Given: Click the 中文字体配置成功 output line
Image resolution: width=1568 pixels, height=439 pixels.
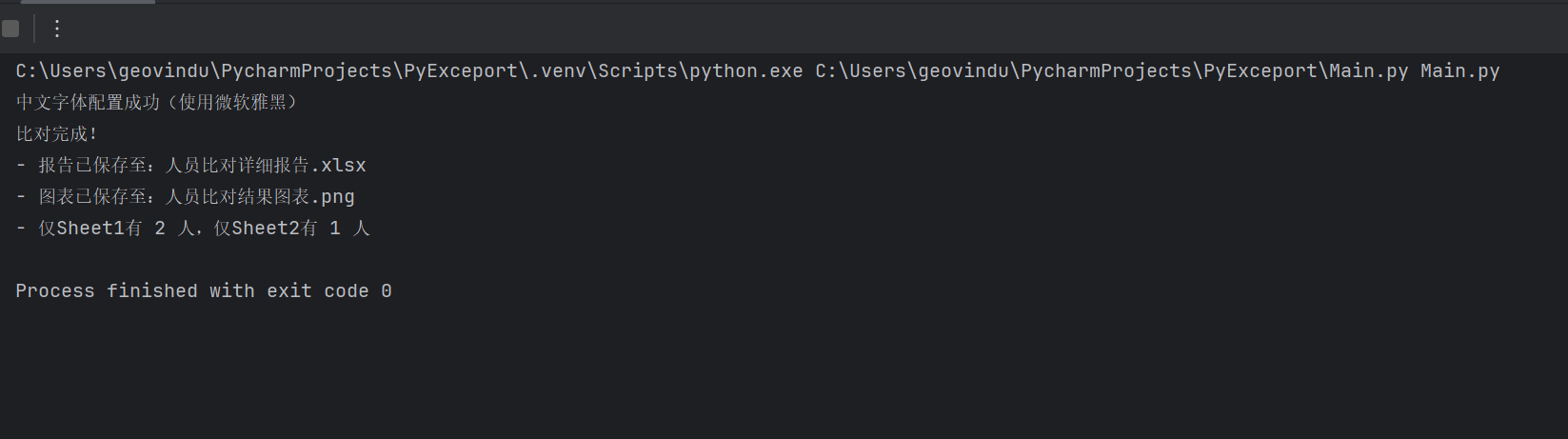Looking at the screenshot, I should tap(88, 103).
